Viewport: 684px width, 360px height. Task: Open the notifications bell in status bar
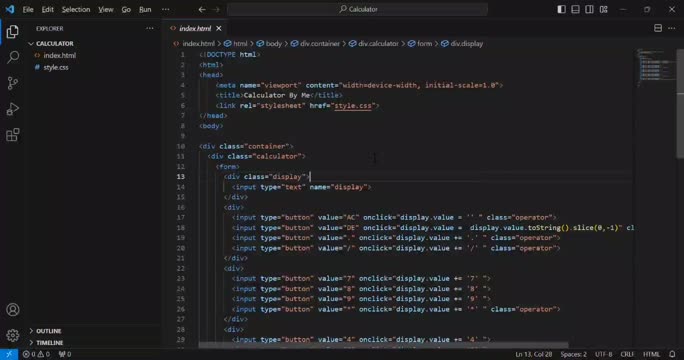click(672, 354)
